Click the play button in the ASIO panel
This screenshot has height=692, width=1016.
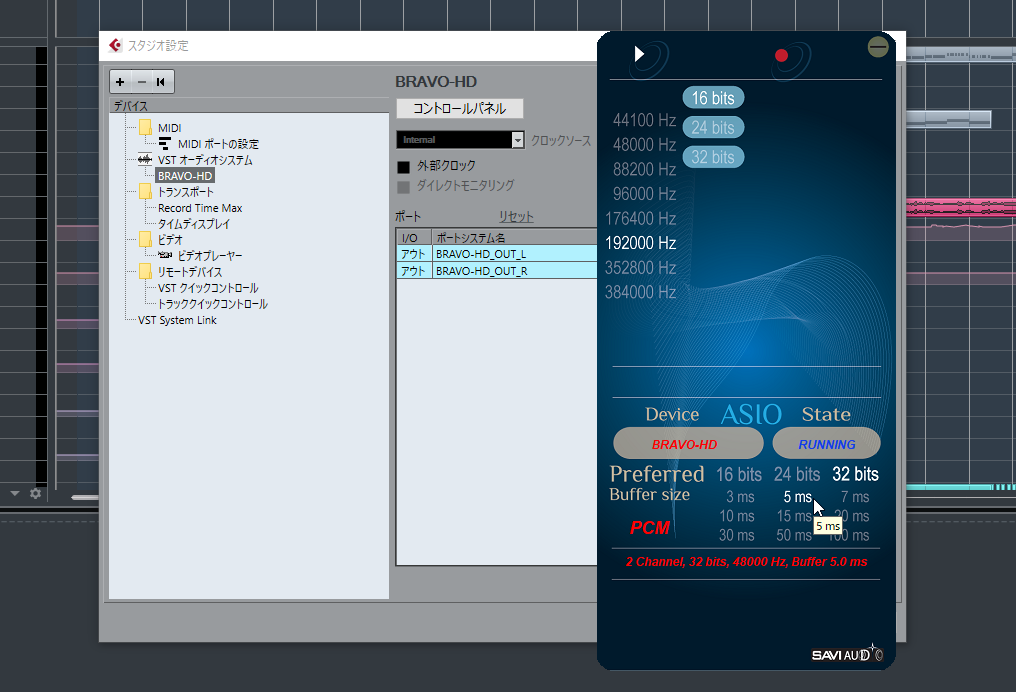pyautogui.click(x=640, y=54)
